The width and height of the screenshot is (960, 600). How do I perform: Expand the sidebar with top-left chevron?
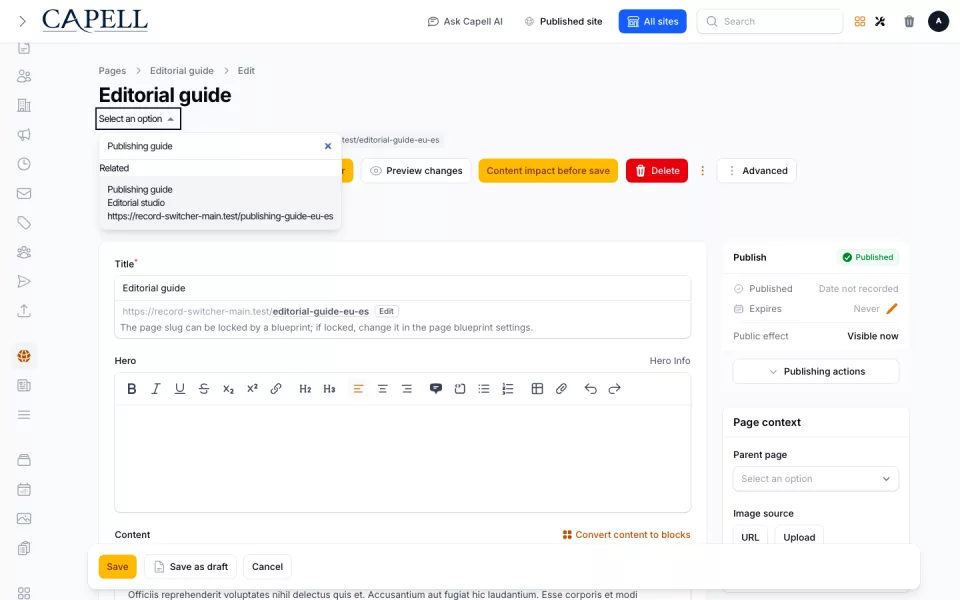pos(23,21)
